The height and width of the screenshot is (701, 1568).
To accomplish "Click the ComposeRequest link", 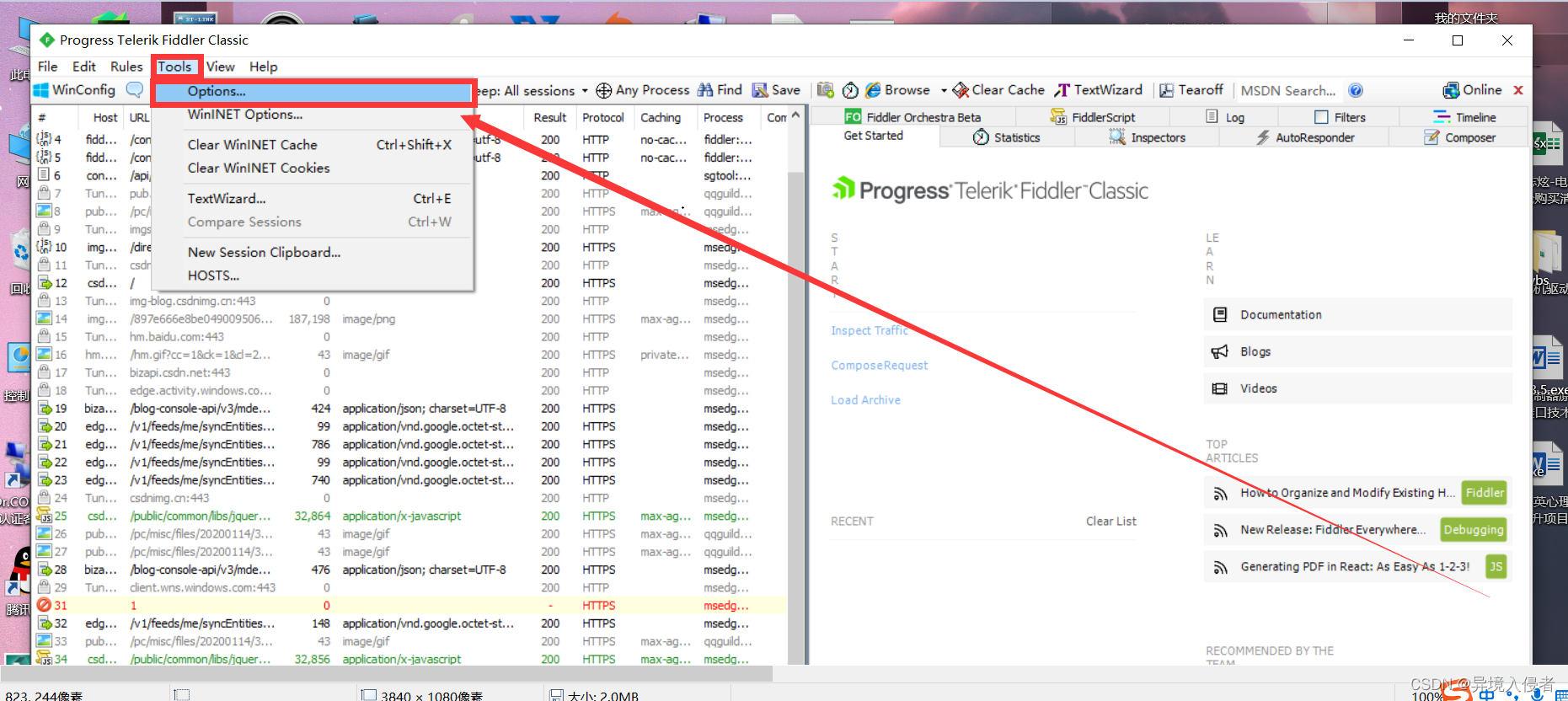I will click(x=880, y=365).
